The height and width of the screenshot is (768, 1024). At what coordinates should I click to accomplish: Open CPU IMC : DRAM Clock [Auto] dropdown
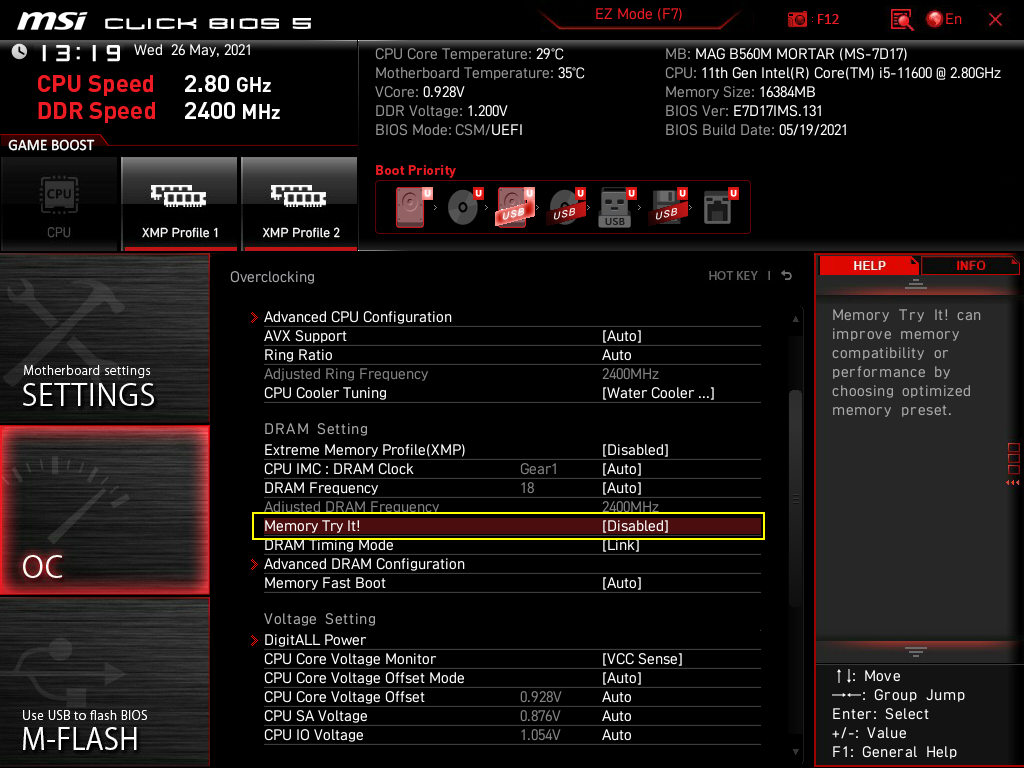pyautogui.click(x=622, y=469)
